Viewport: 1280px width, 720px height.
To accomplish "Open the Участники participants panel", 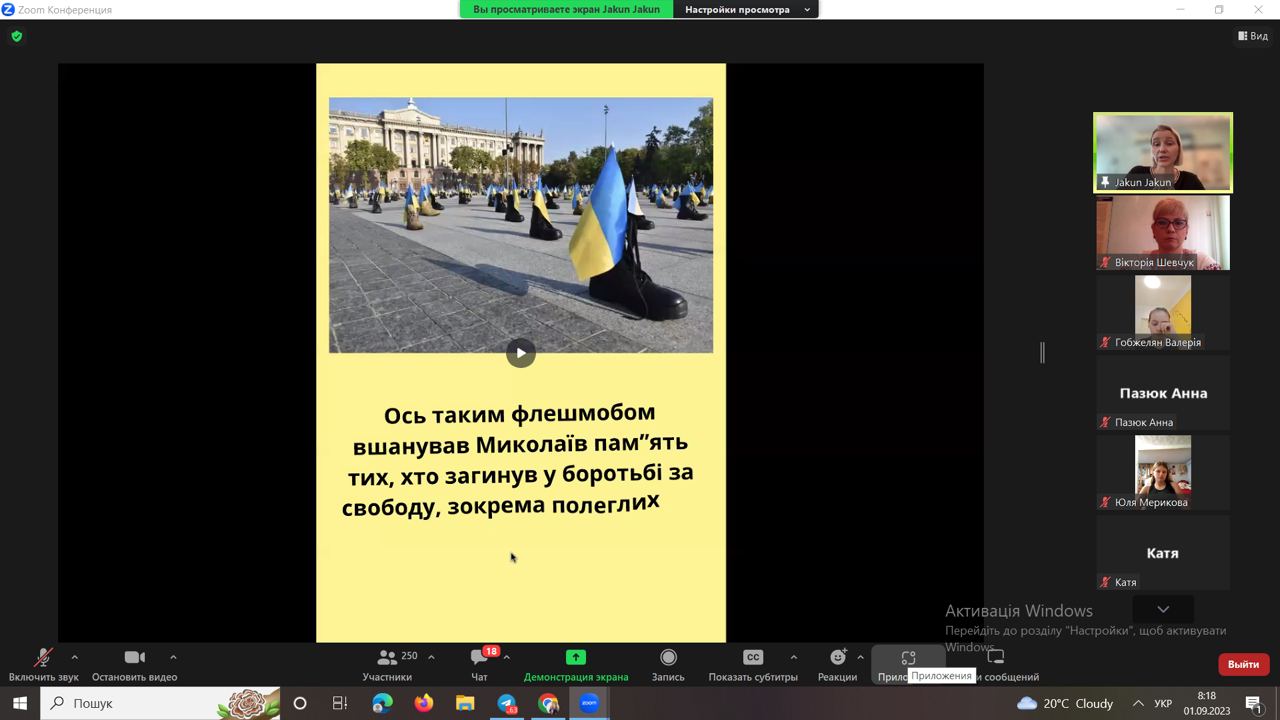I will [386, 658].
